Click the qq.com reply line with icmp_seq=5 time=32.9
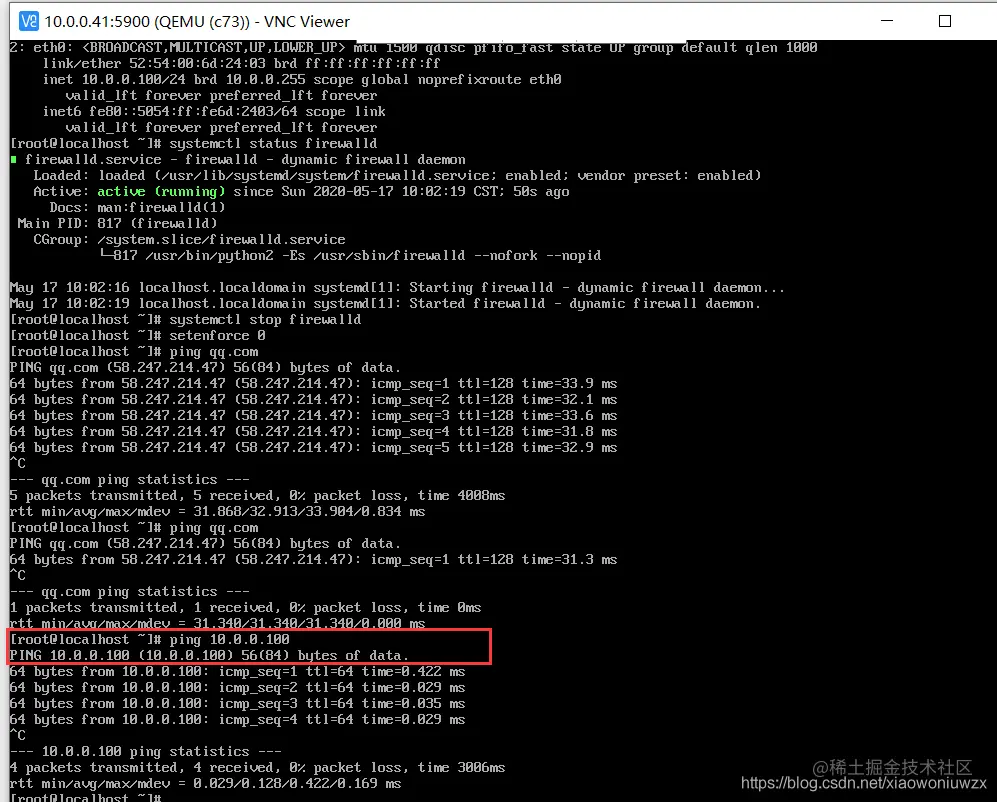The width and height of the screenshot is (997, 802). (313, 447)
